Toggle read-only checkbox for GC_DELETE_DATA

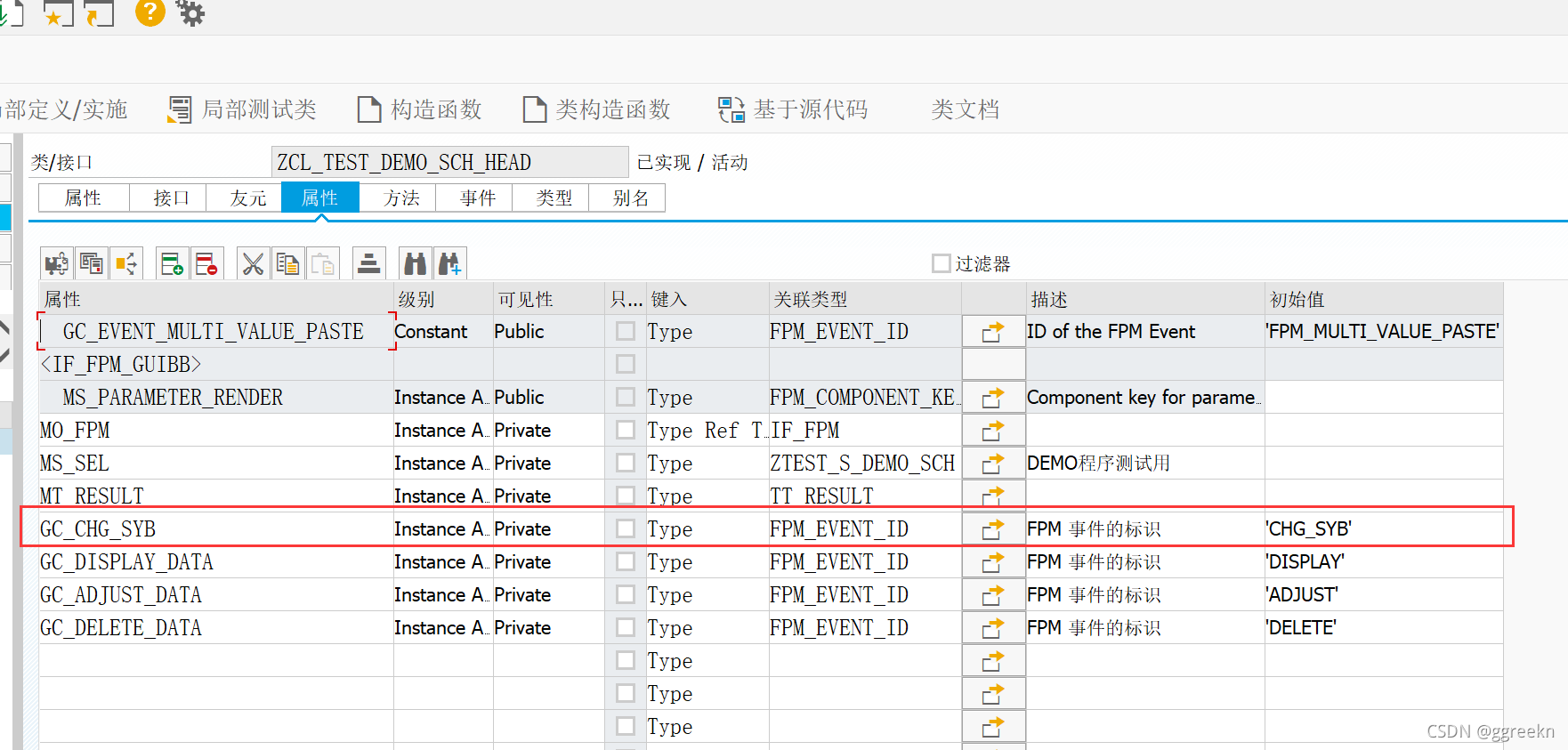(626, 627)
